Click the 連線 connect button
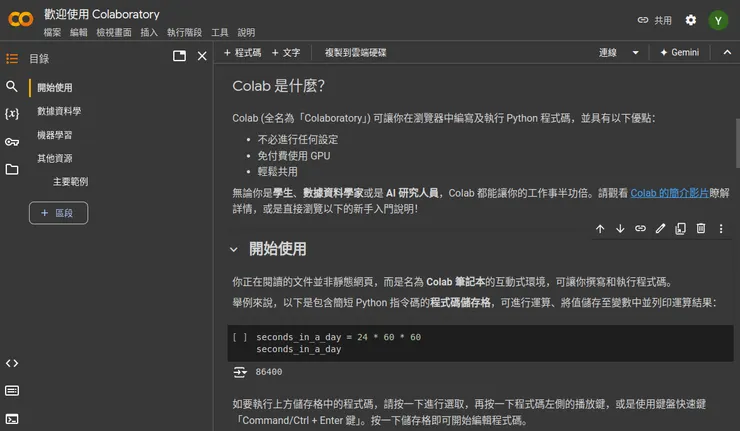 point(608,52)
